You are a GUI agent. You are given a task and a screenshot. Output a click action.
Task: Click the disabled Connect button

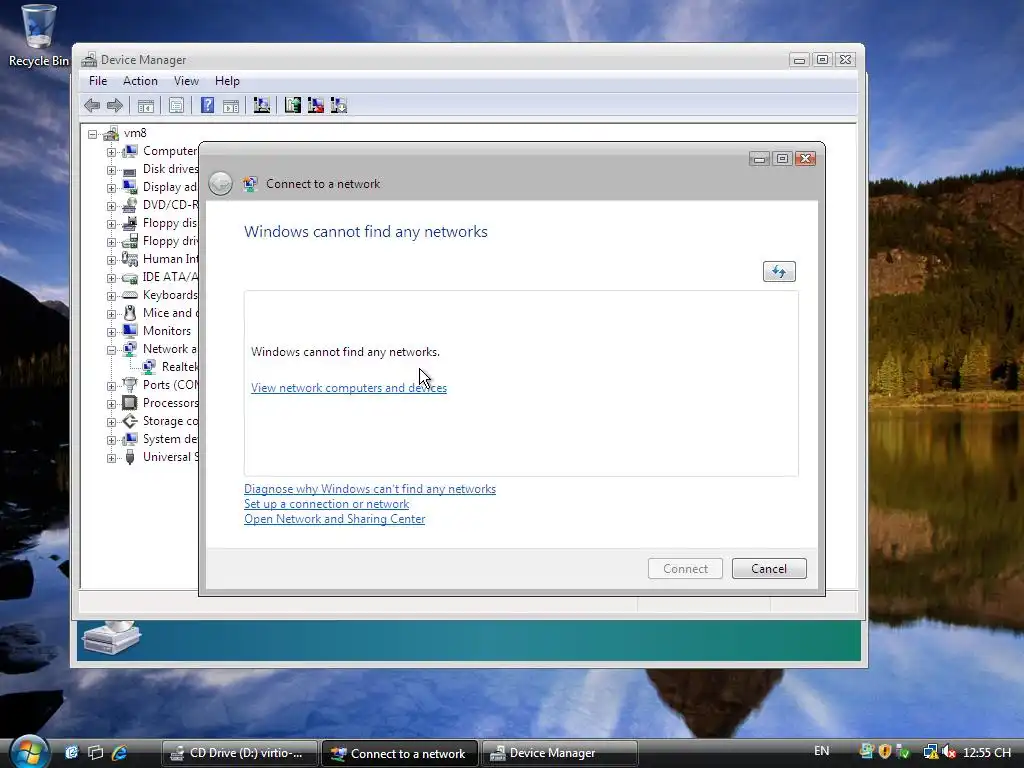coord(685,569)
